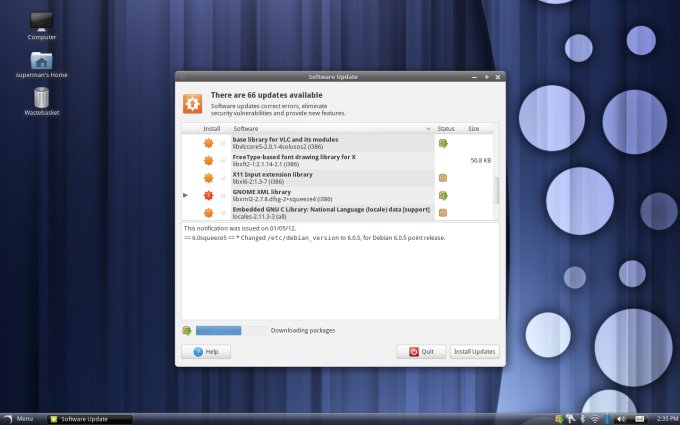Click the update notifier tray icon
The width and height of the screenshot is (680, 425).
[559, 419]
